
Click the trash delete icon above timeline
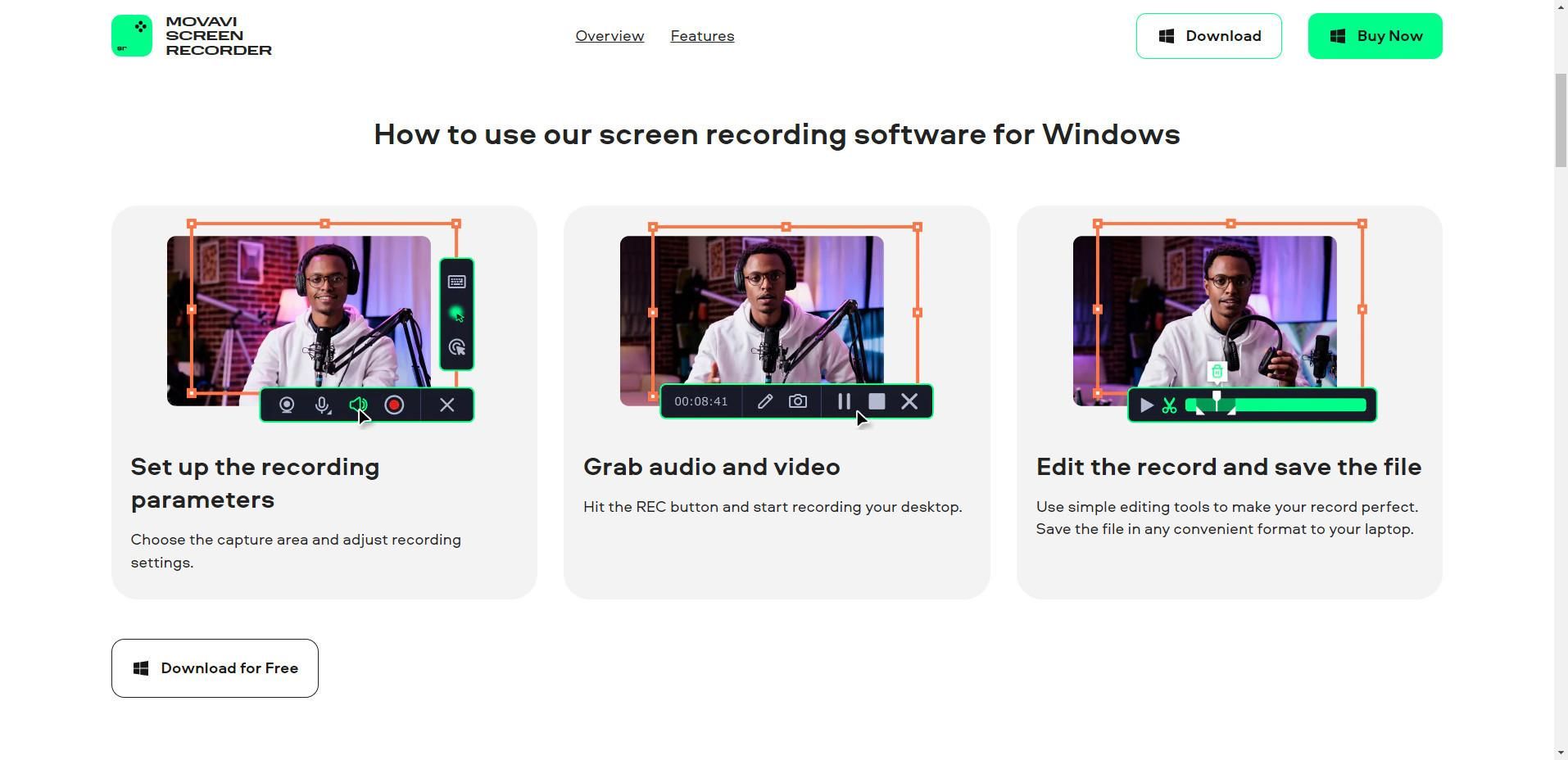tap(1217, 372)
